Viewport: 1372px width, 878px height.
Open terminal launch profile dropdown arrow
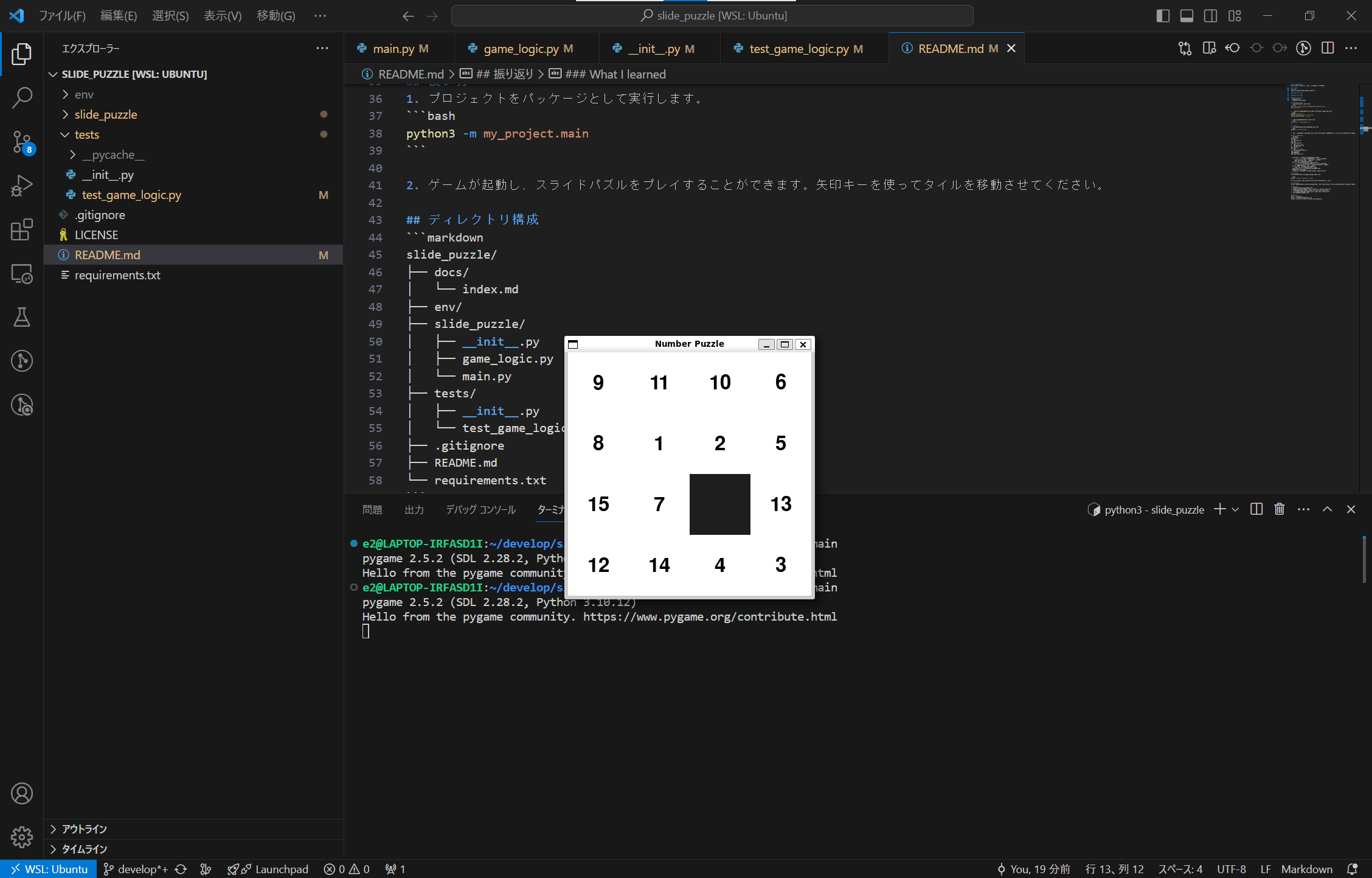[x=1235, y=509]
